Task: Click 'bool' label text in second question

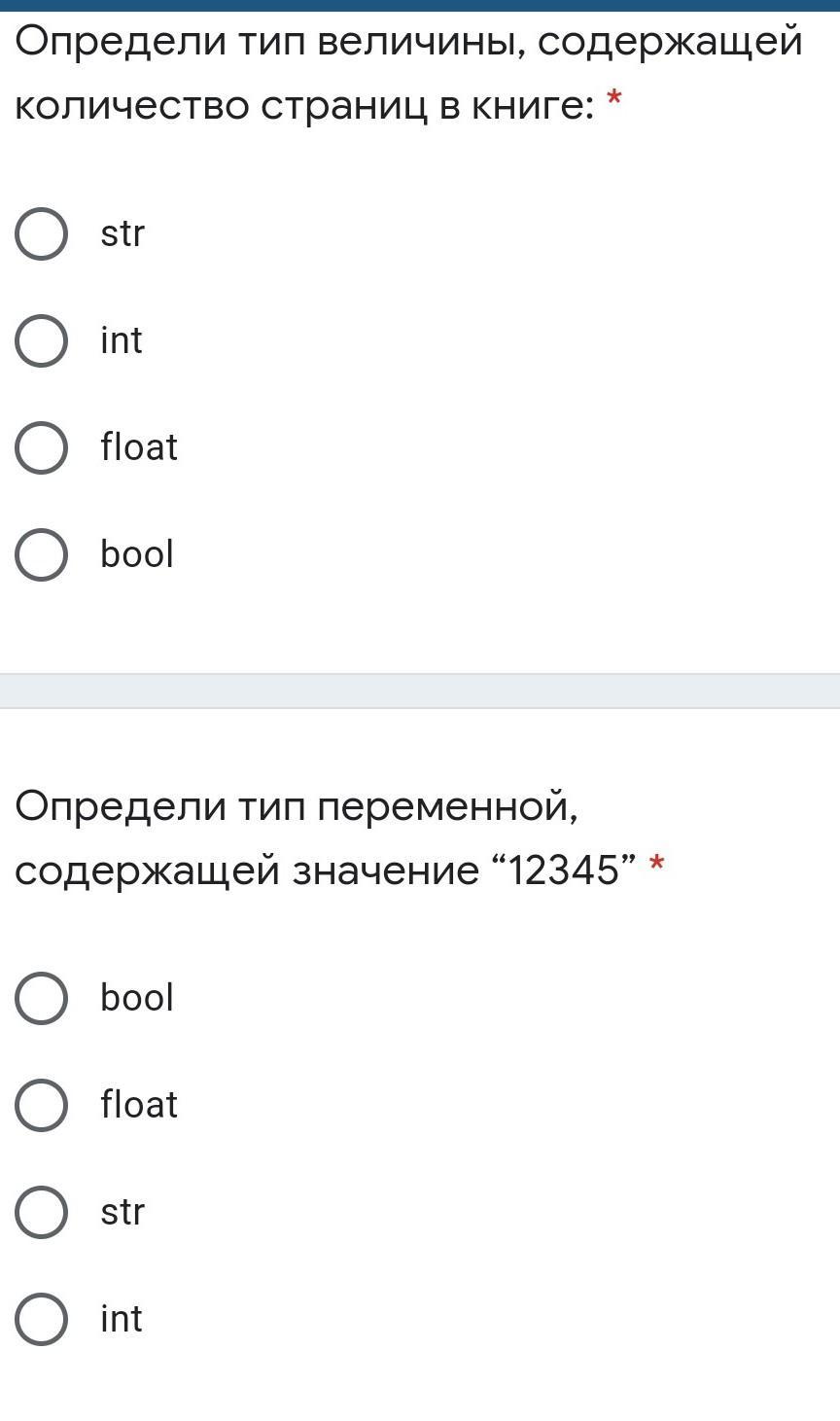Action: 137,999
